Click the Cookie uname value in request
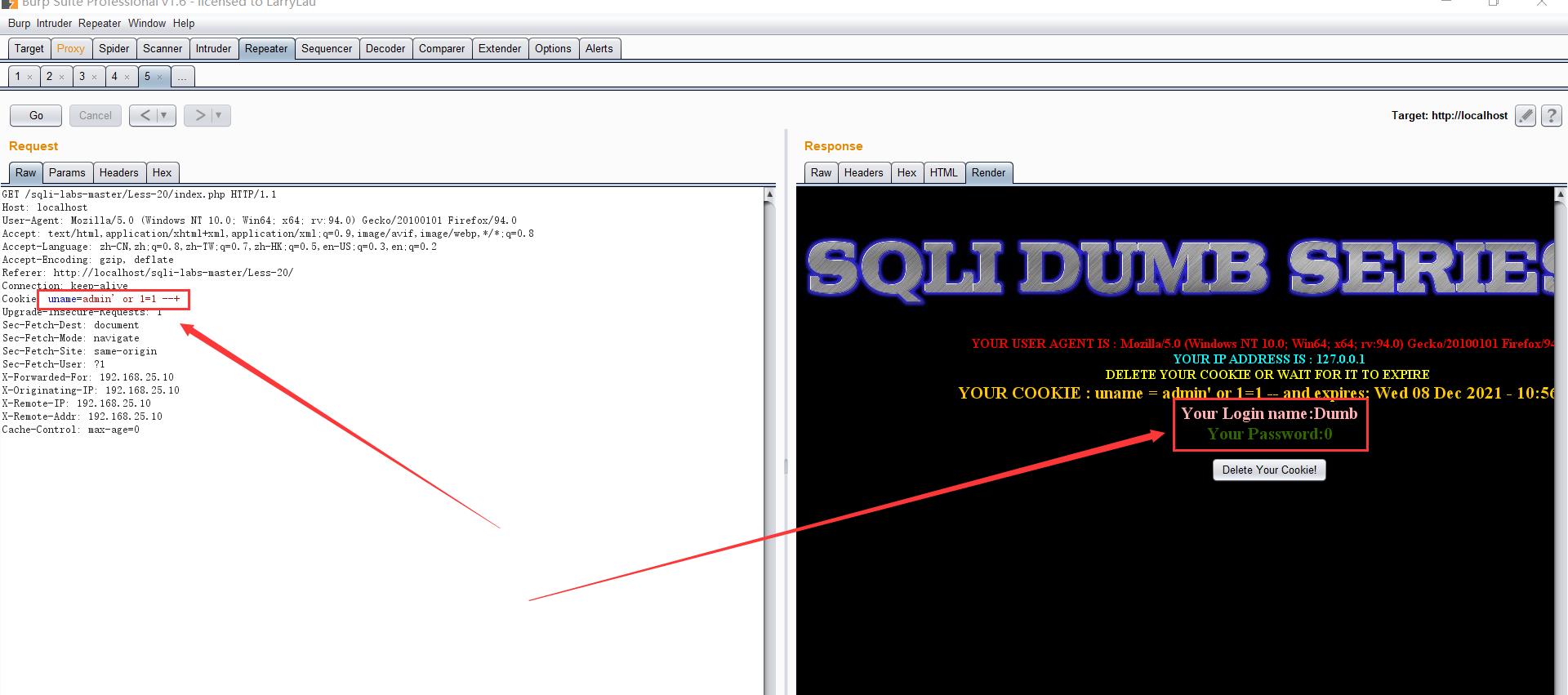The height and width of the screenshot is (695, 1568). pos(114,299)
